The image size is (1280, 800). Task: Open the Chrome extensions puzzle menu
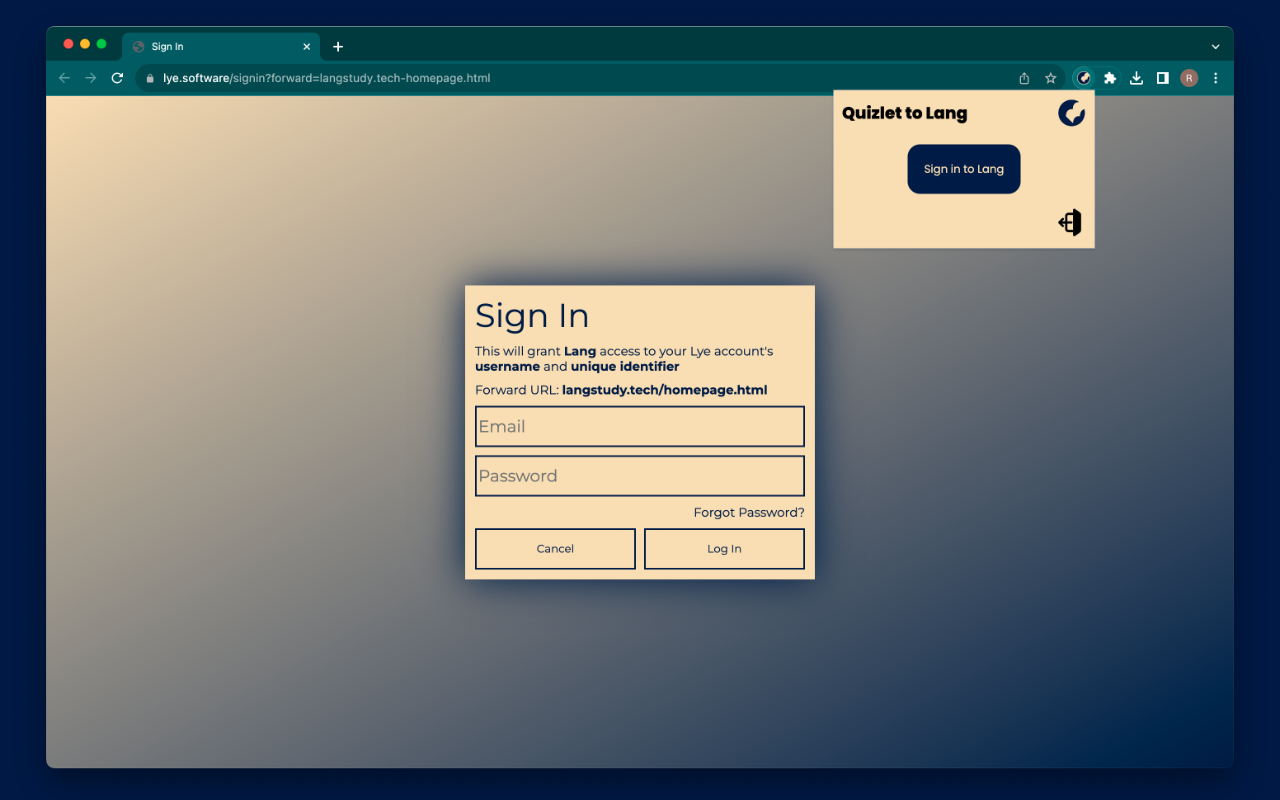(1110, 78)
